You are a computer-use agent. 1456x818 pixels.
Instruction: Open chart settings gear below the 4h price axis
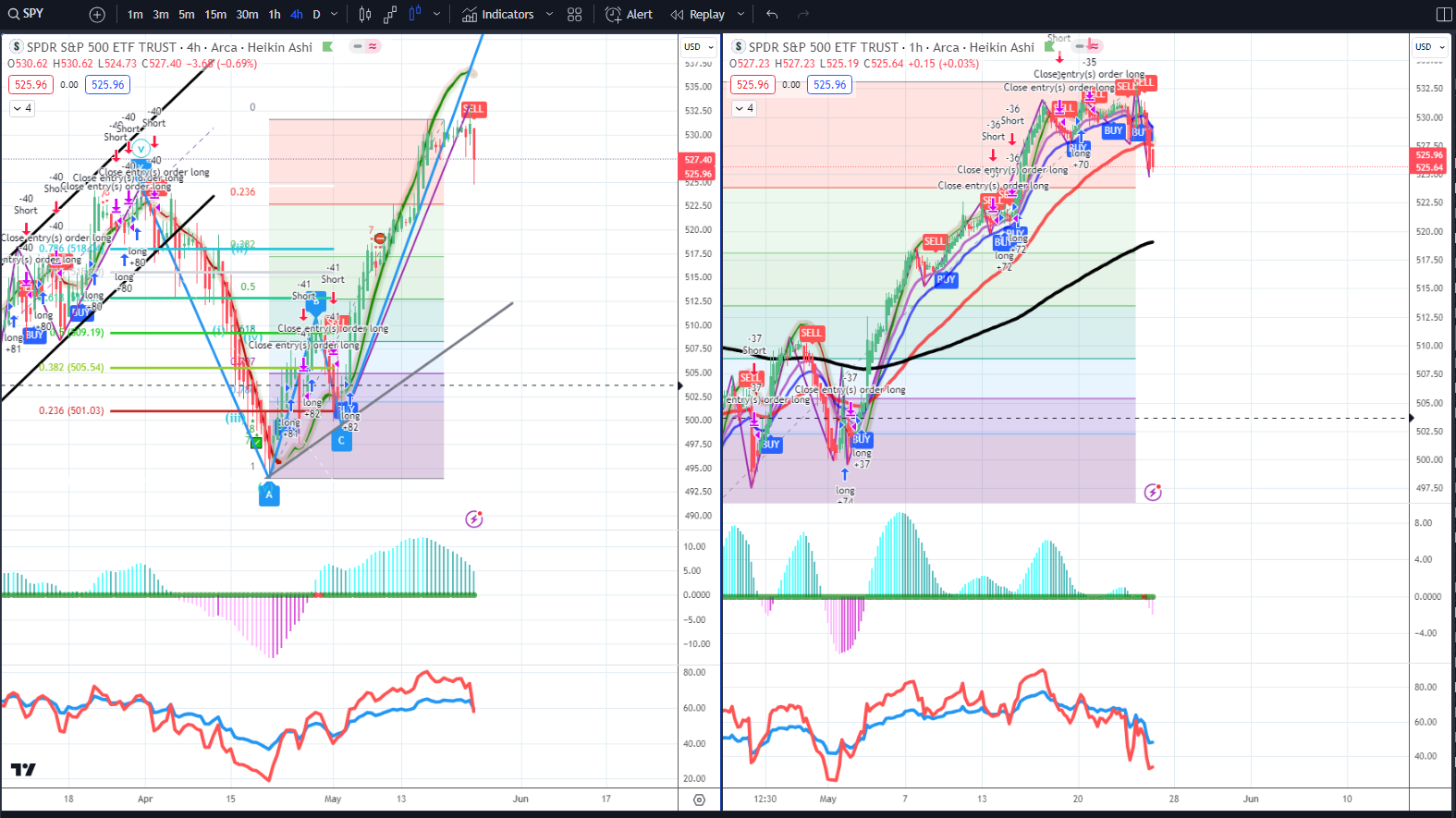tap(699, 800)
